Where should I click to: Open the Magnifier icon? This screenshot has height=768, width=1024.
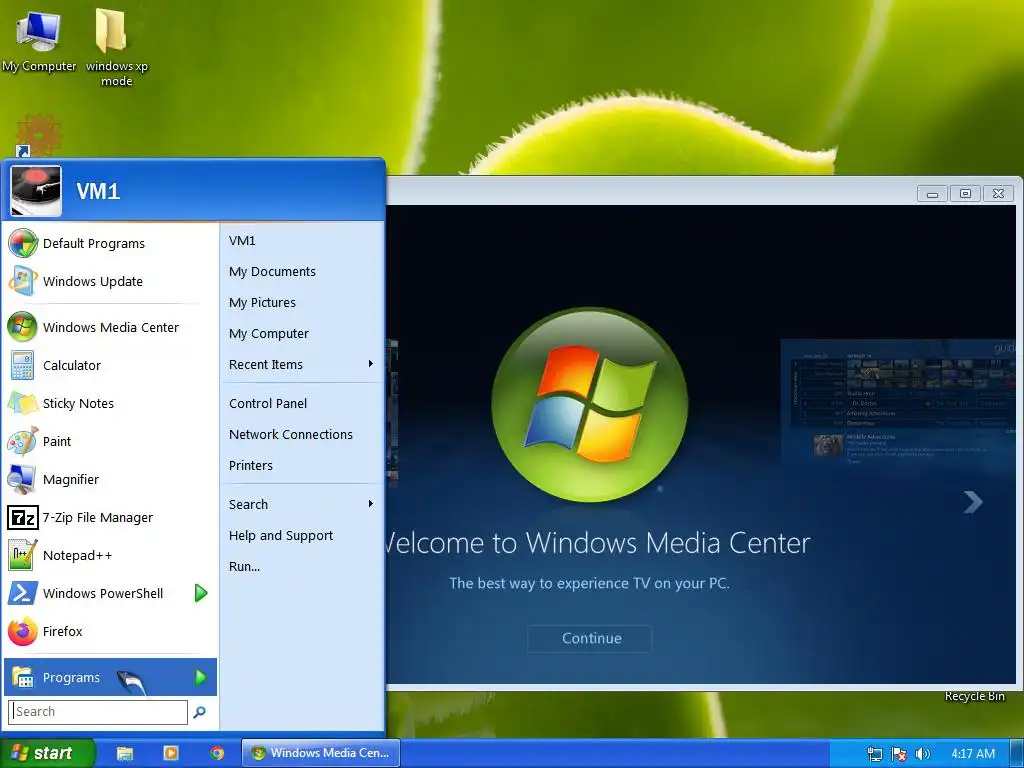click(x=23, y=479)
